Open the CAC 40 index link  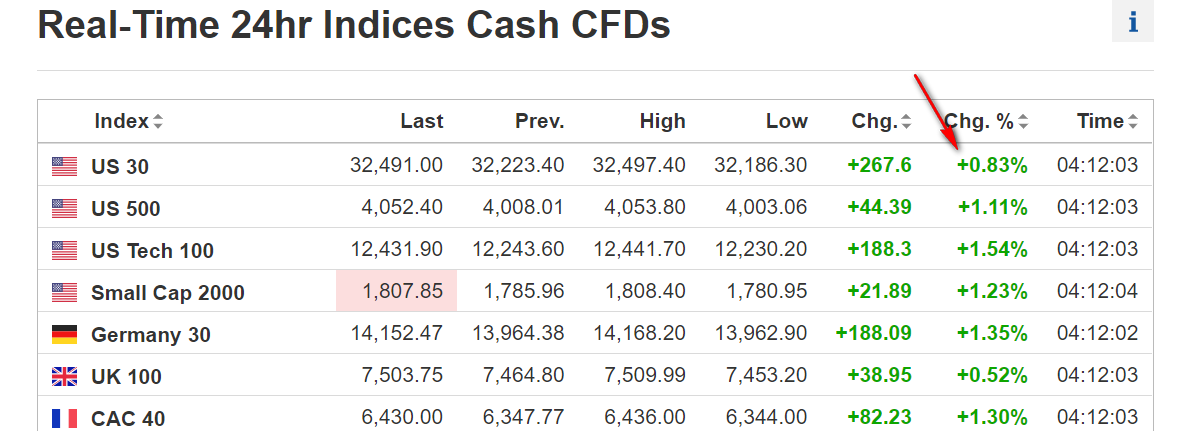click(128, 419)
